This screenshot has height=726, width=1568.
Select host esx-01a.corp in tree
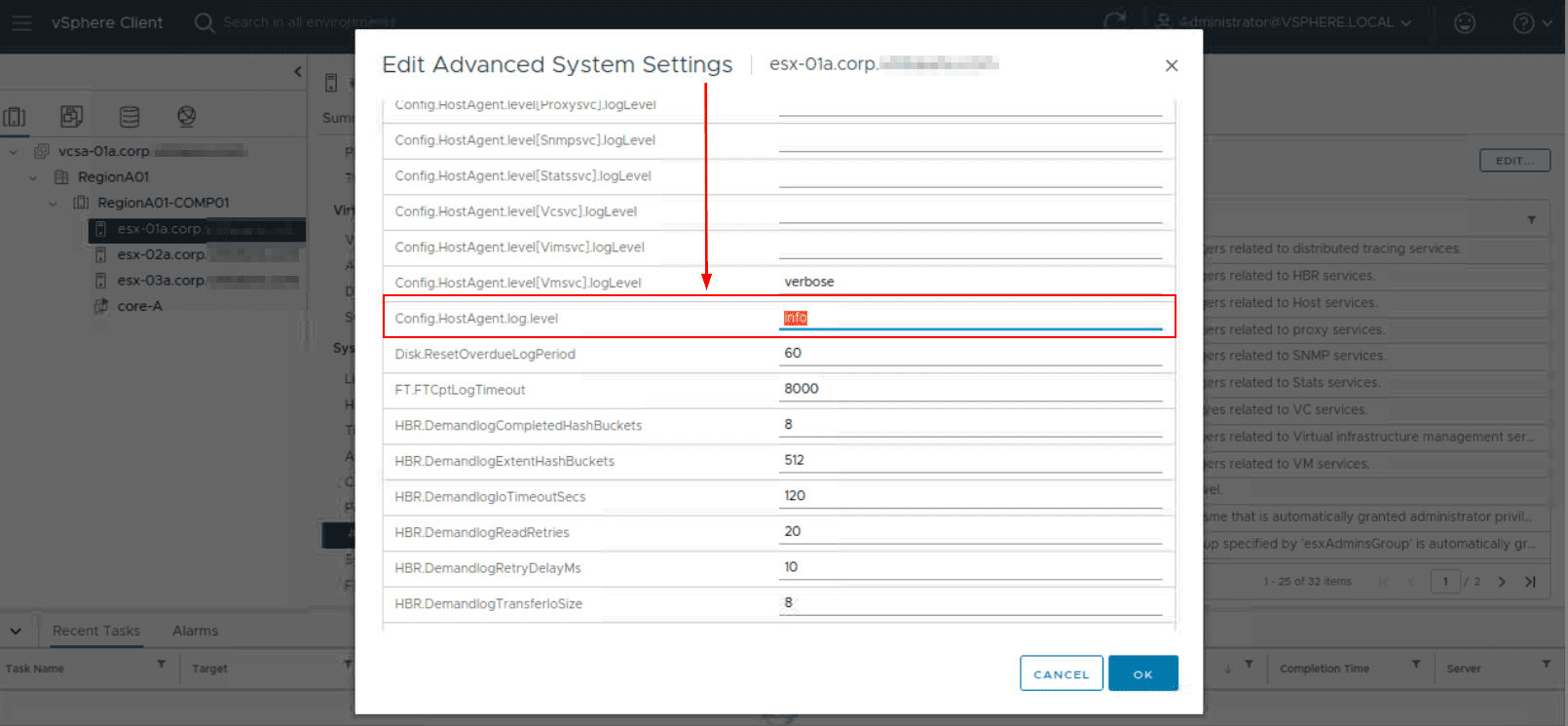pyautogui.click(x=197, y=229)
